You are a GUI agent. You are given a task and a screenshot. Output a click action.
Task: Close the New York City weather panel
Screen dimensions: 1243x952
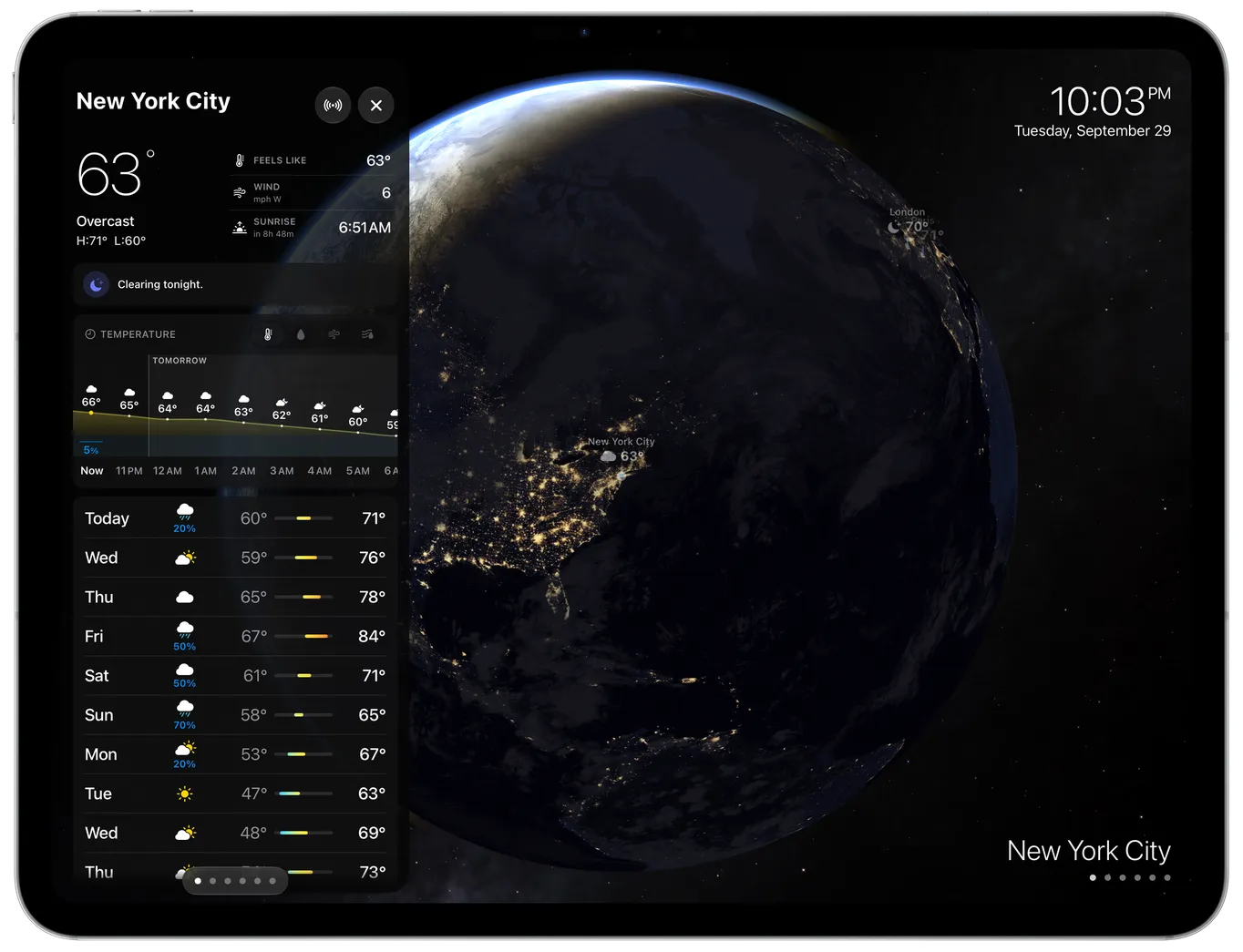click(376, 106)
